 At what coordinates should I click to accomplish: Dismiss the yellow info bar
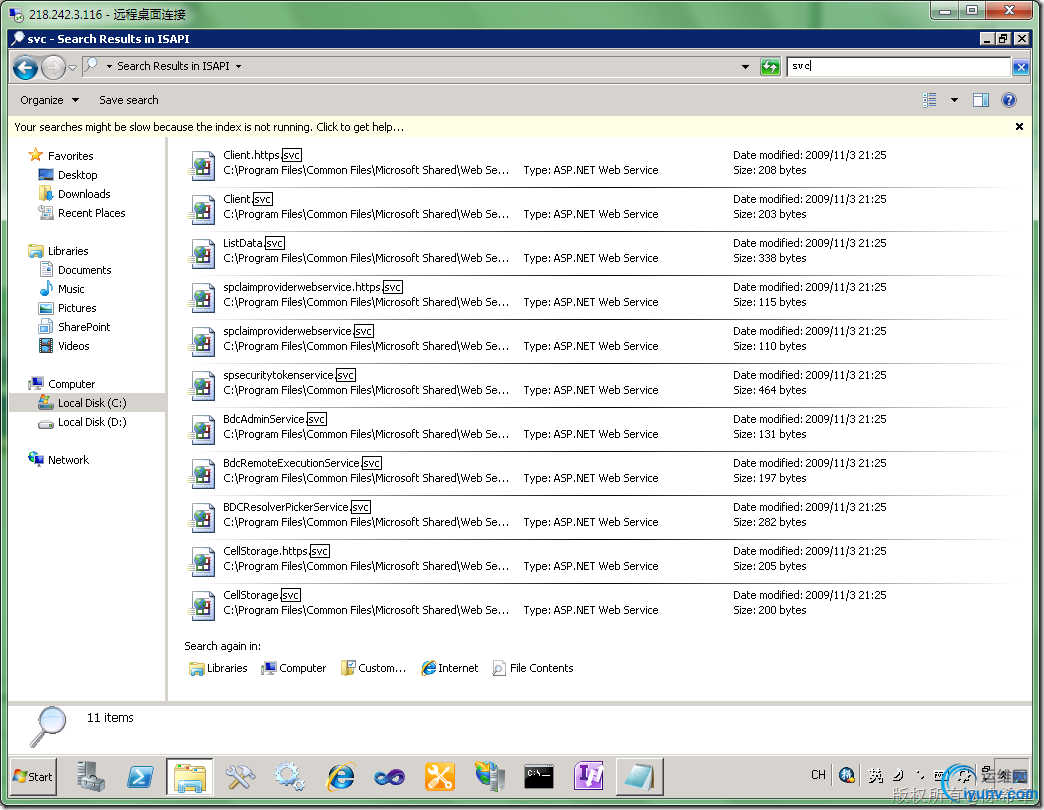point(1019,126)
